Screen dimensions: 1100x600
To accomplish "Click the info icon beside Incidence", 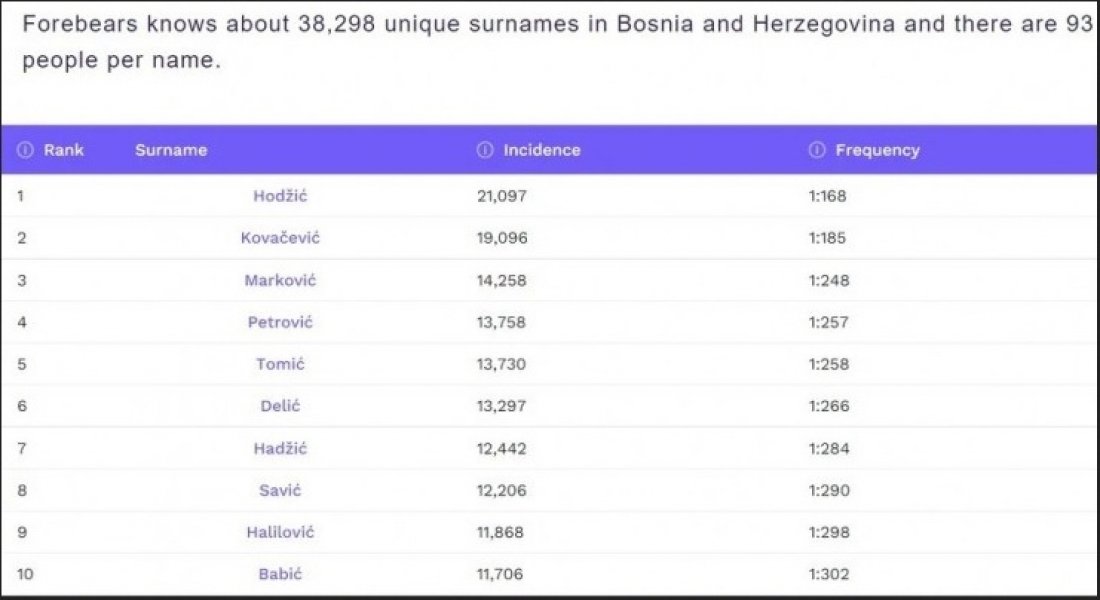I will [x=485, y=150].
